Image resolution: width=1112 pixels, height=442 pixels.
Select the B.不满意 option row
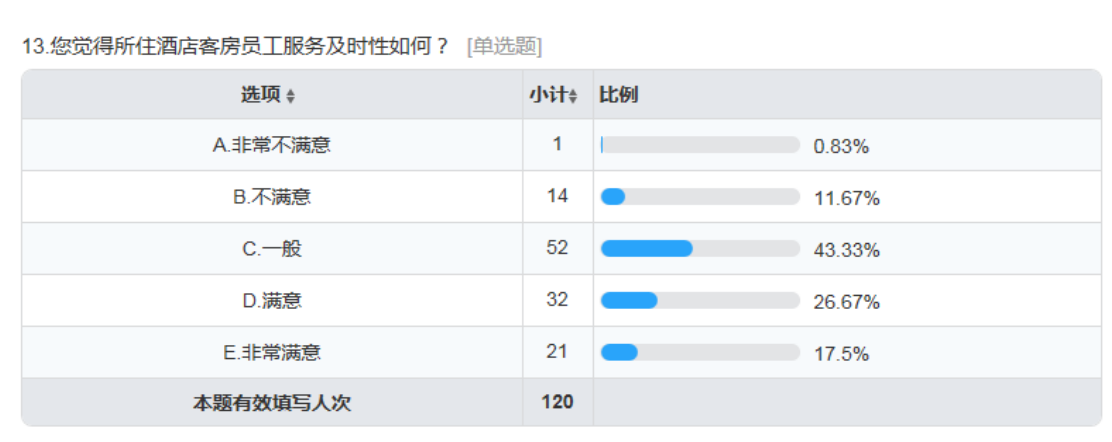click(562, 197)
